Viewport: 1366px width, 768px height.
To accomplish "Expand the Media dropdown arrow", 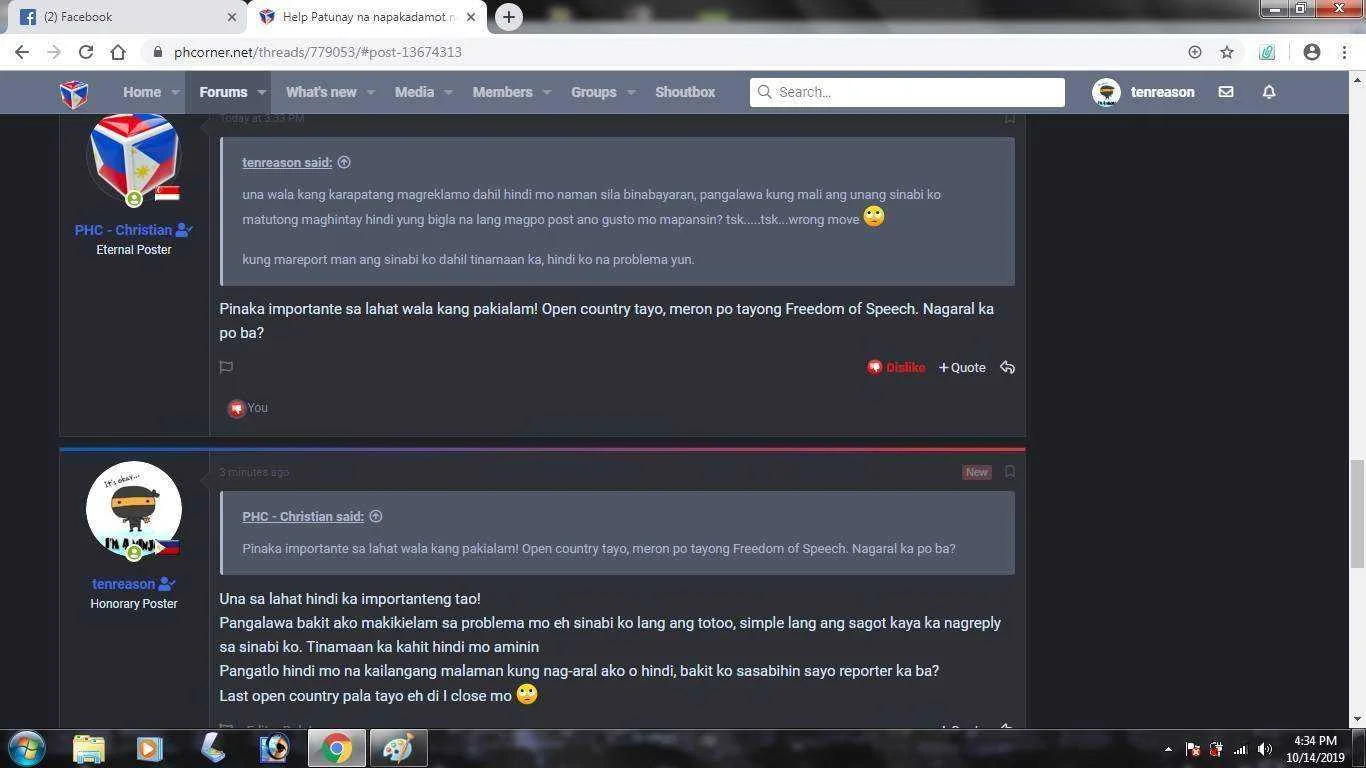I will coord(448,92).
